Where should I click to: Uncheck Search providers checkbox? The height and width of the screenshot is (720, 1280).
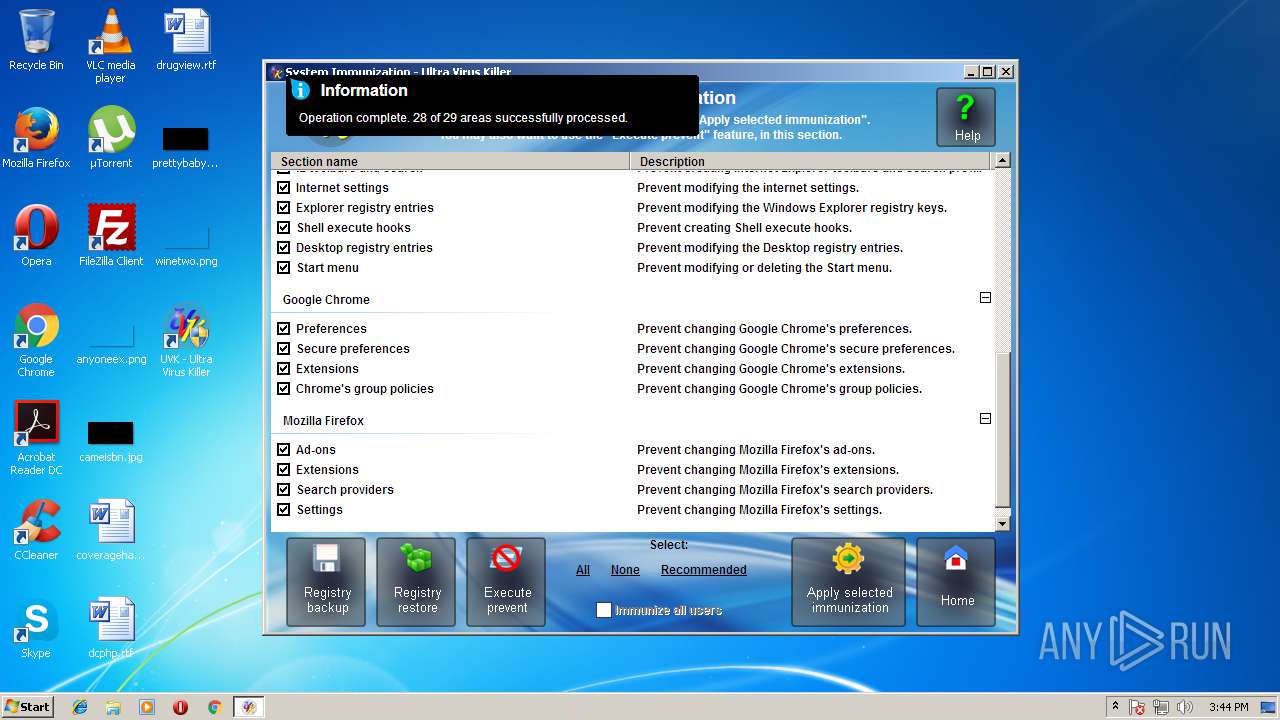283,489
